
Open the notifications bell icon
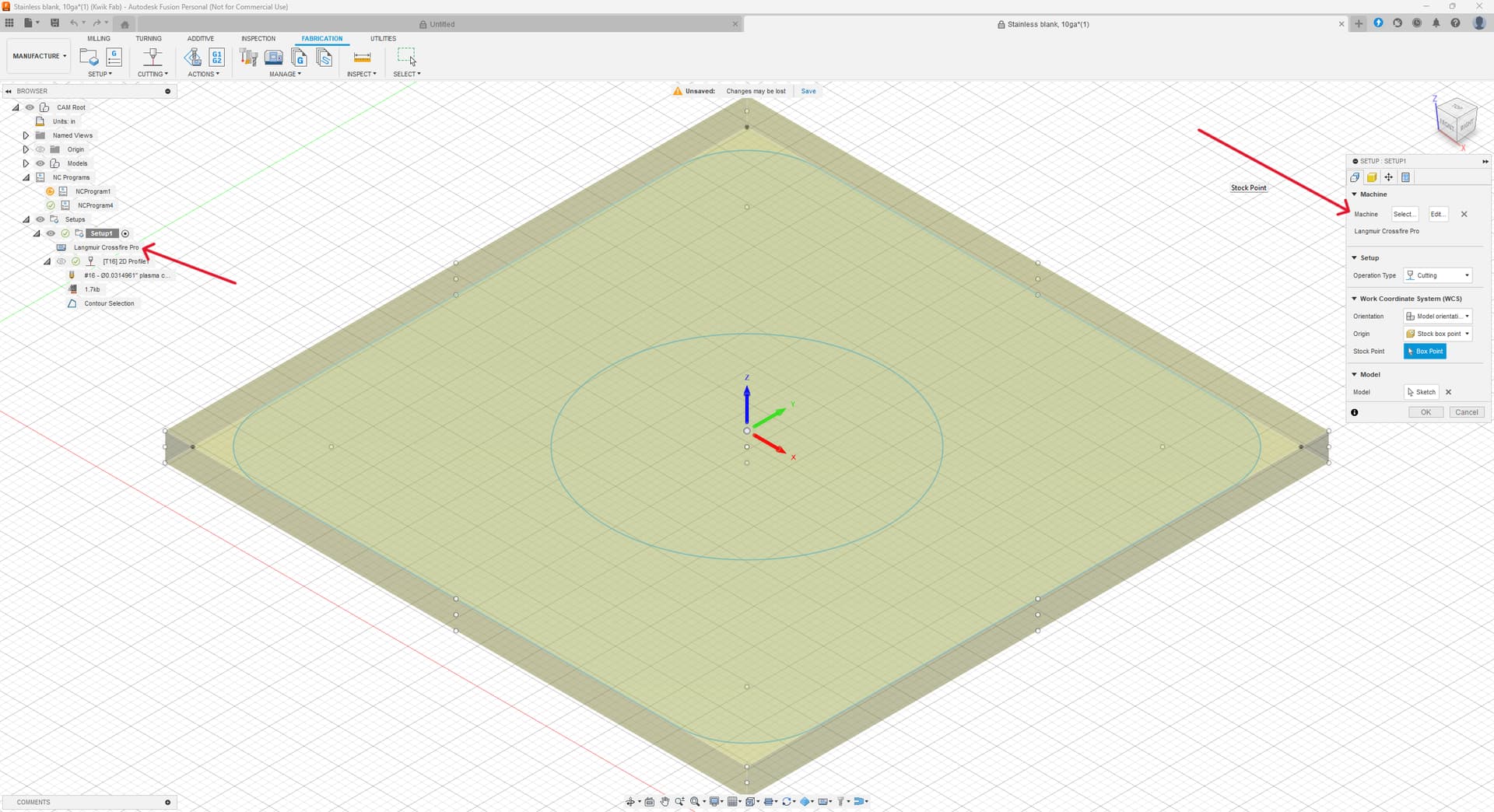(1436, 23)
